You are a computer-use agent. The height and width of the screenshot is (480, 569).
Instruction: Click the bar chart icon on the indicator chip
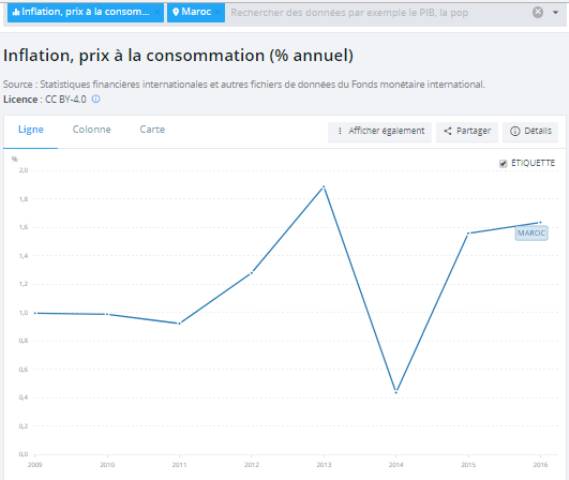click(x=16, y=12)
